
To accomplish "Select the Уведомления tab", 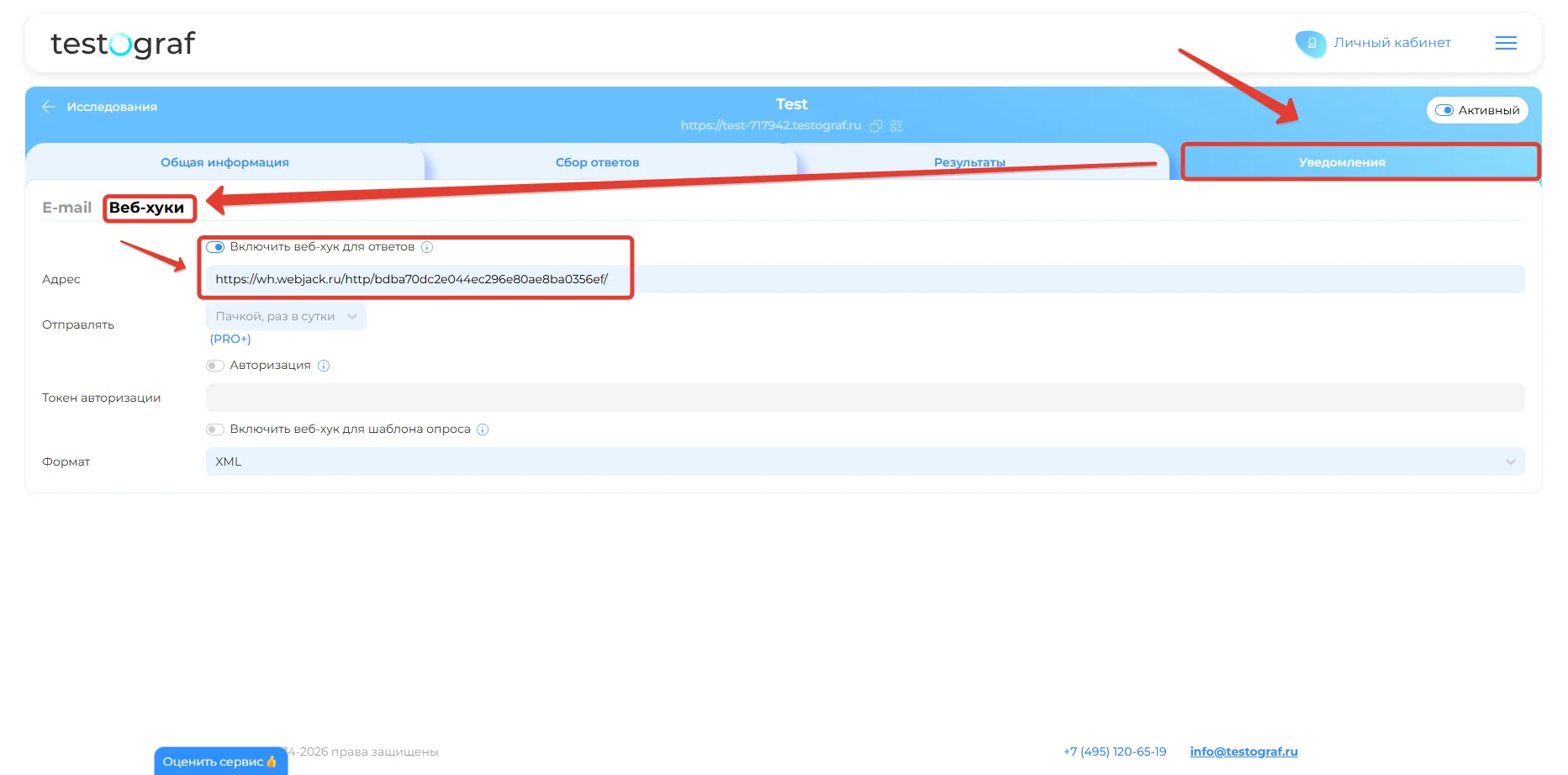I will coord(1342,162).
